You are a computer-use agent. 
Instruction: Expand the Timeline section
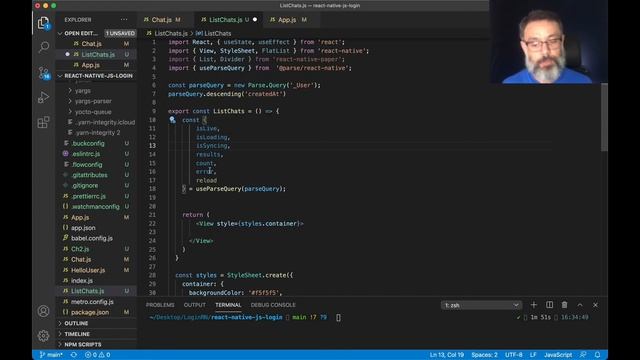pos(77,333)
